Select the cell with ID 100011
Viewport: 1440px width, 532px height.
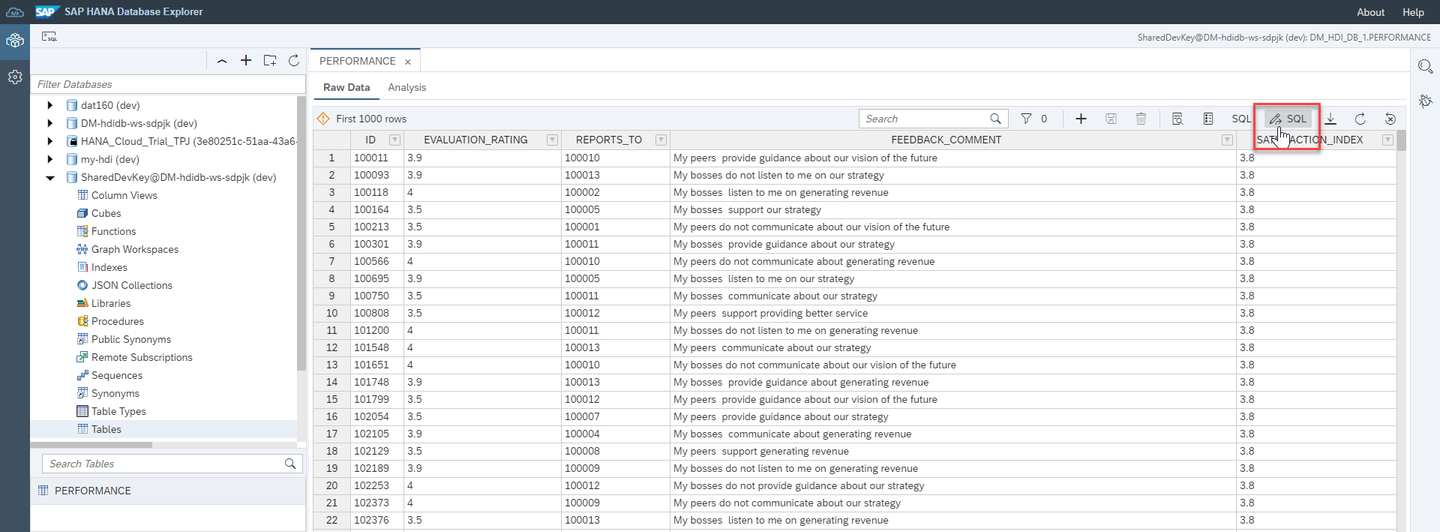[376, 158]
